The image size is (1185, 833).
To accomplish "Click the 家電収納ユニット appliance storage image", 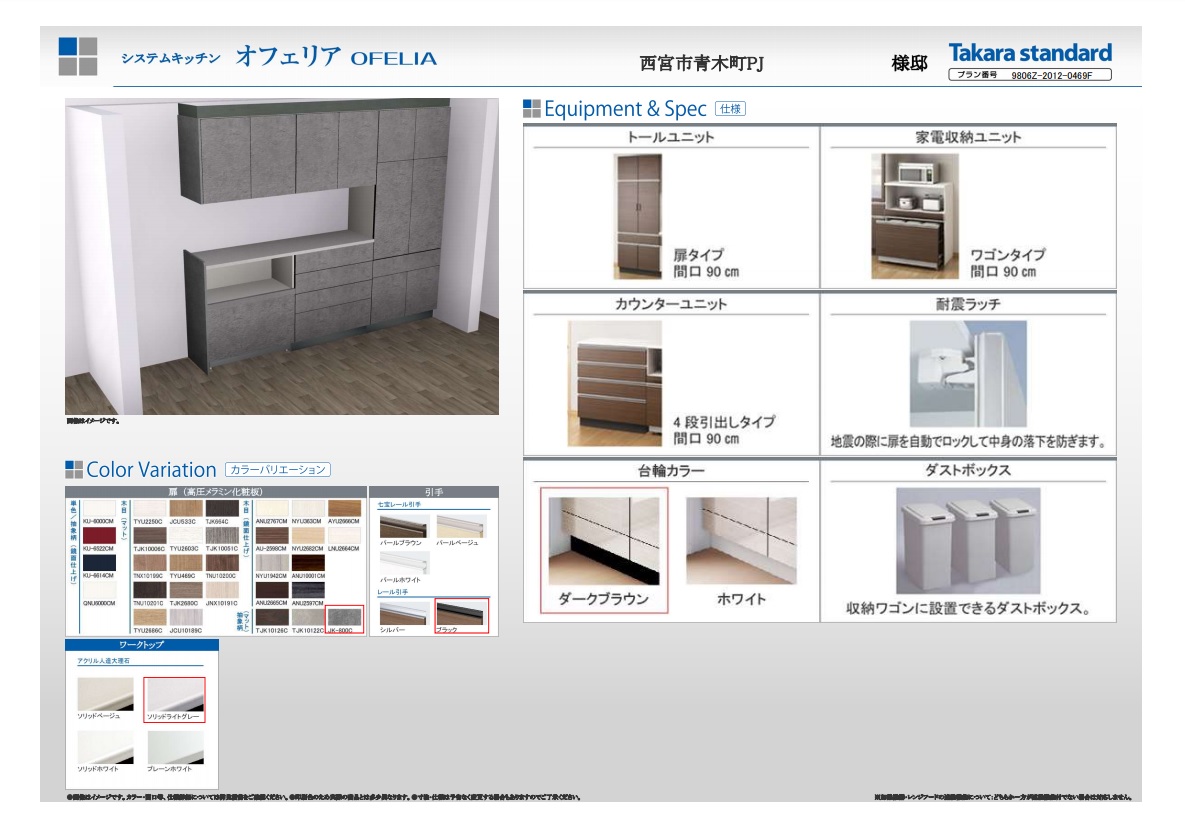I will [915, 216].
